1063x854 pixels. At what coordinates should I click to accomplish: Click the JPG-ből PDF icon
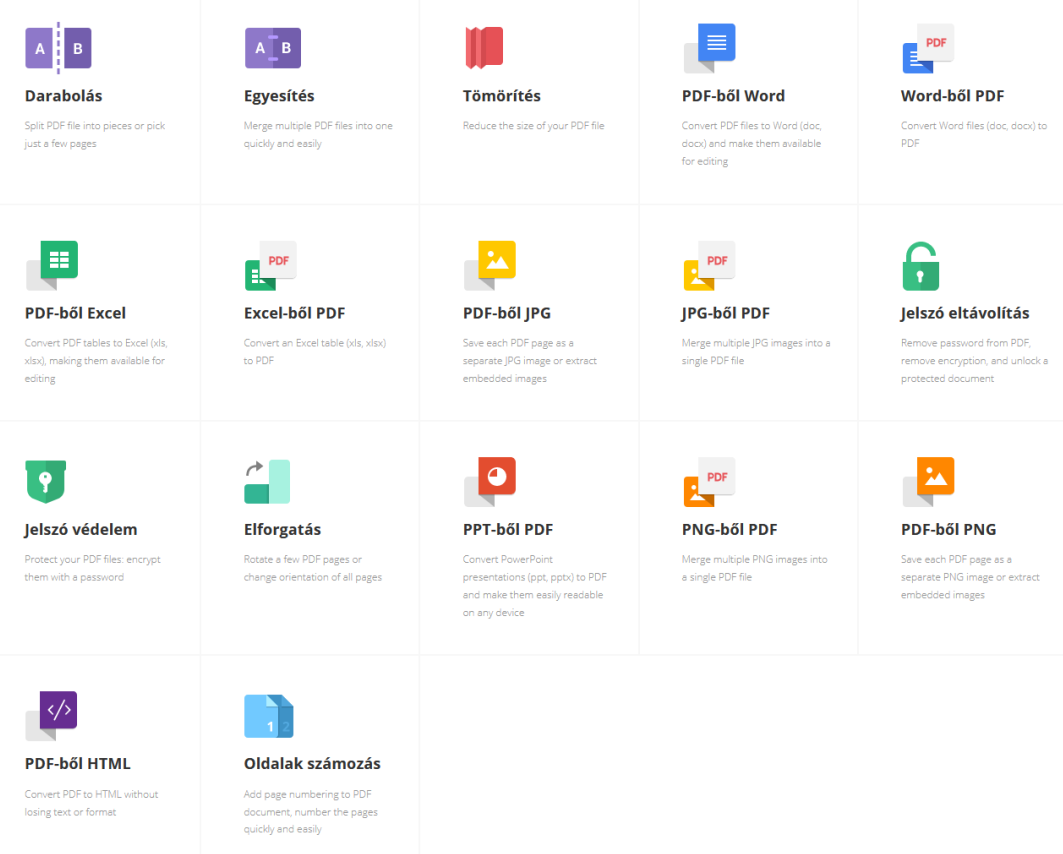[x=709, y=265]
